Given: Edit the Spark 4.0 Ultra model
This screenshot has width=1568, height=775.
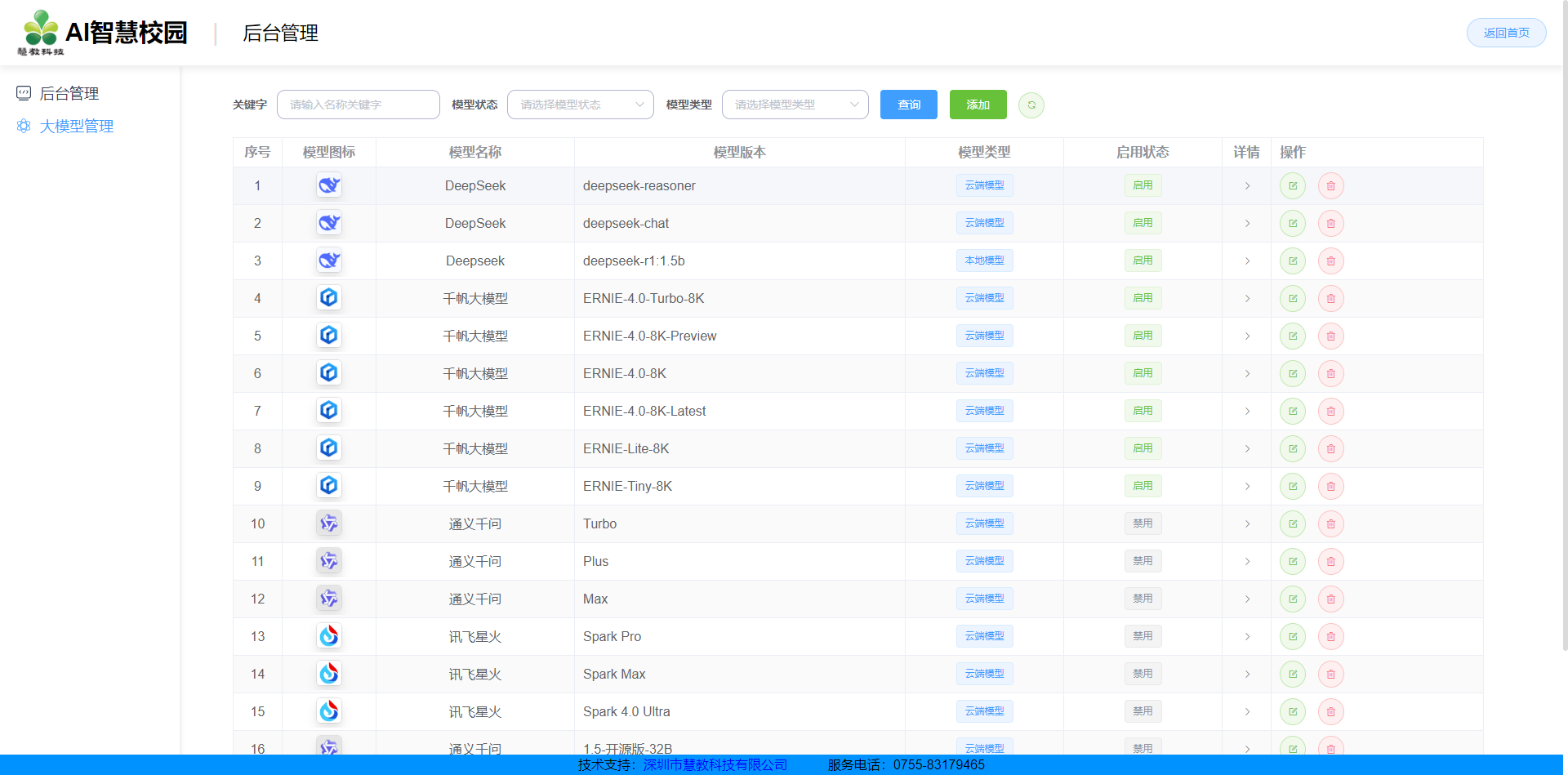Looking at the screenshot, I should pos(1293,711).
